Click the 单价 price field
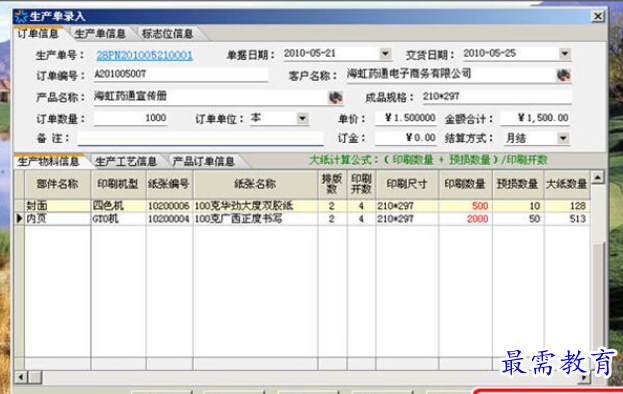Image resolution: width=623 pixels, height=394 pixels. click(x=406, y=118)
